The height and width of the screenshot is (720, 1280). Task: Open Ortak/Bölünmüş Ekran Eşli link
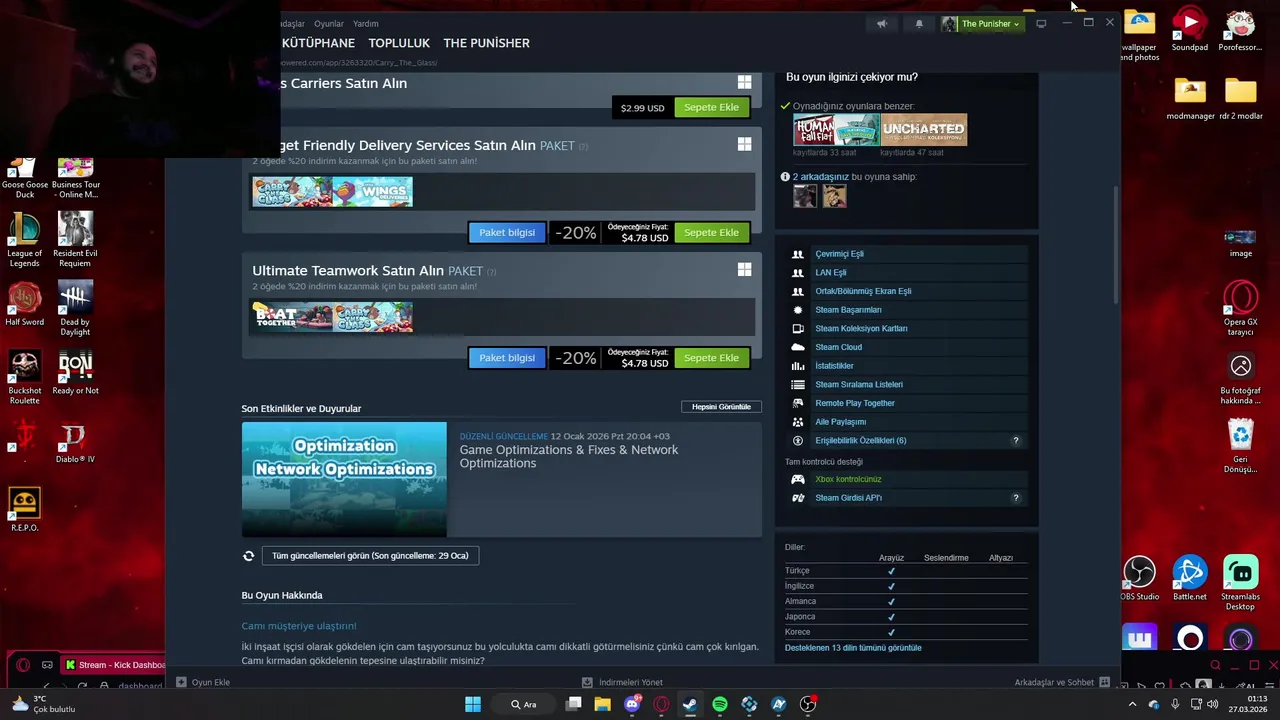pyautogui.click(x=863, y=291)
